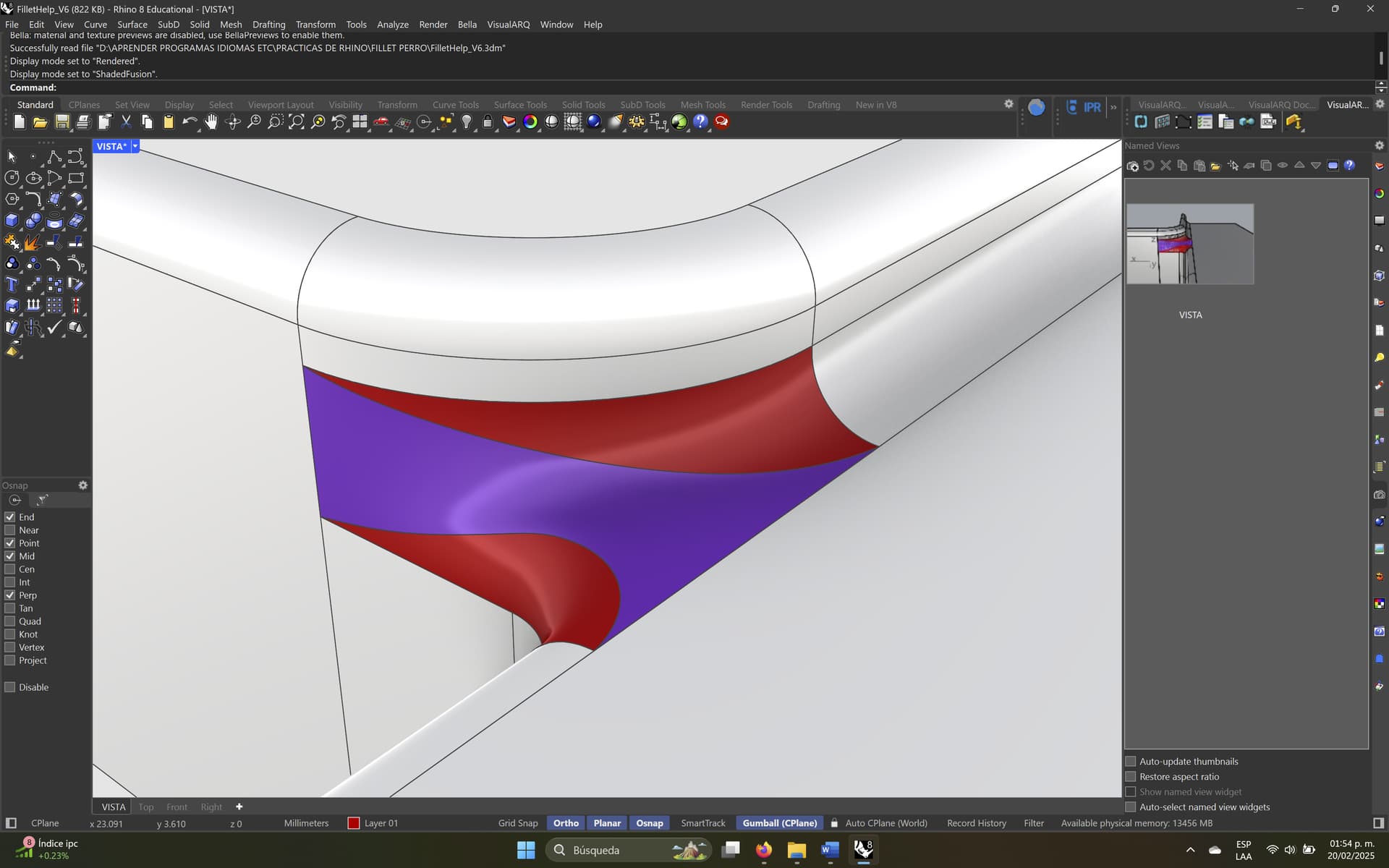Click the red Layer 01 color swatch
This screenshot has height=868, width=1389.
354,823
